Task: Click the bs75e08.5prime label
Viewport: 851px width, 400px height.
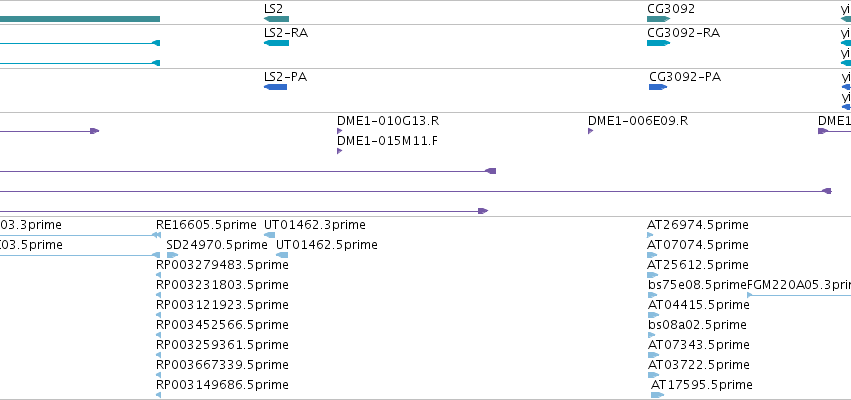Action: point(697,285)
